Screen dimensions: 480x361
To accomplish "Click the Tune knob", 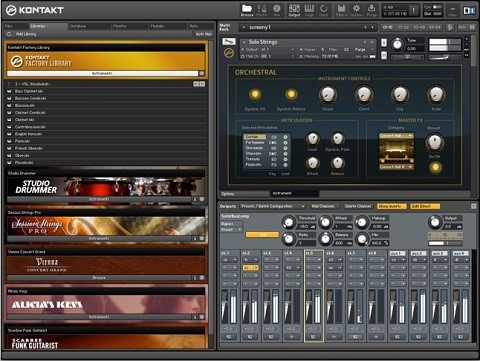I will 397,44.
